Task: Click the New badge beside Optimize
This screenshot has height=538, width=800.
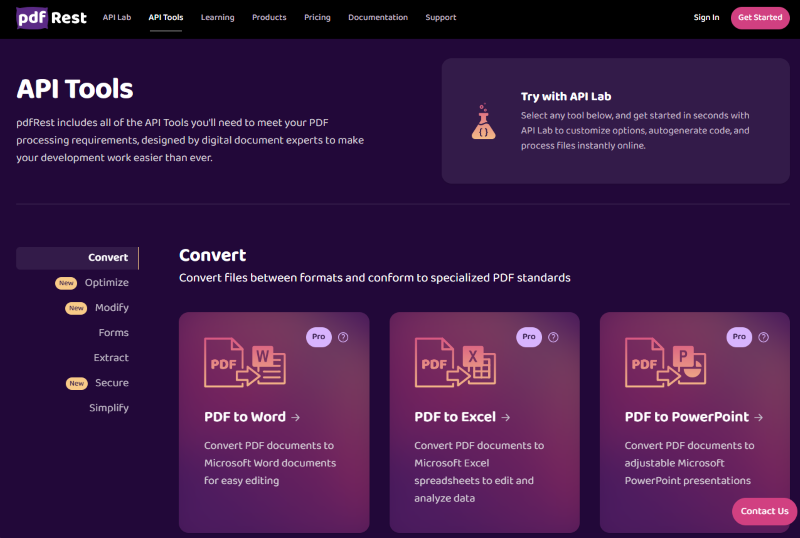Action: pos(66,283)
